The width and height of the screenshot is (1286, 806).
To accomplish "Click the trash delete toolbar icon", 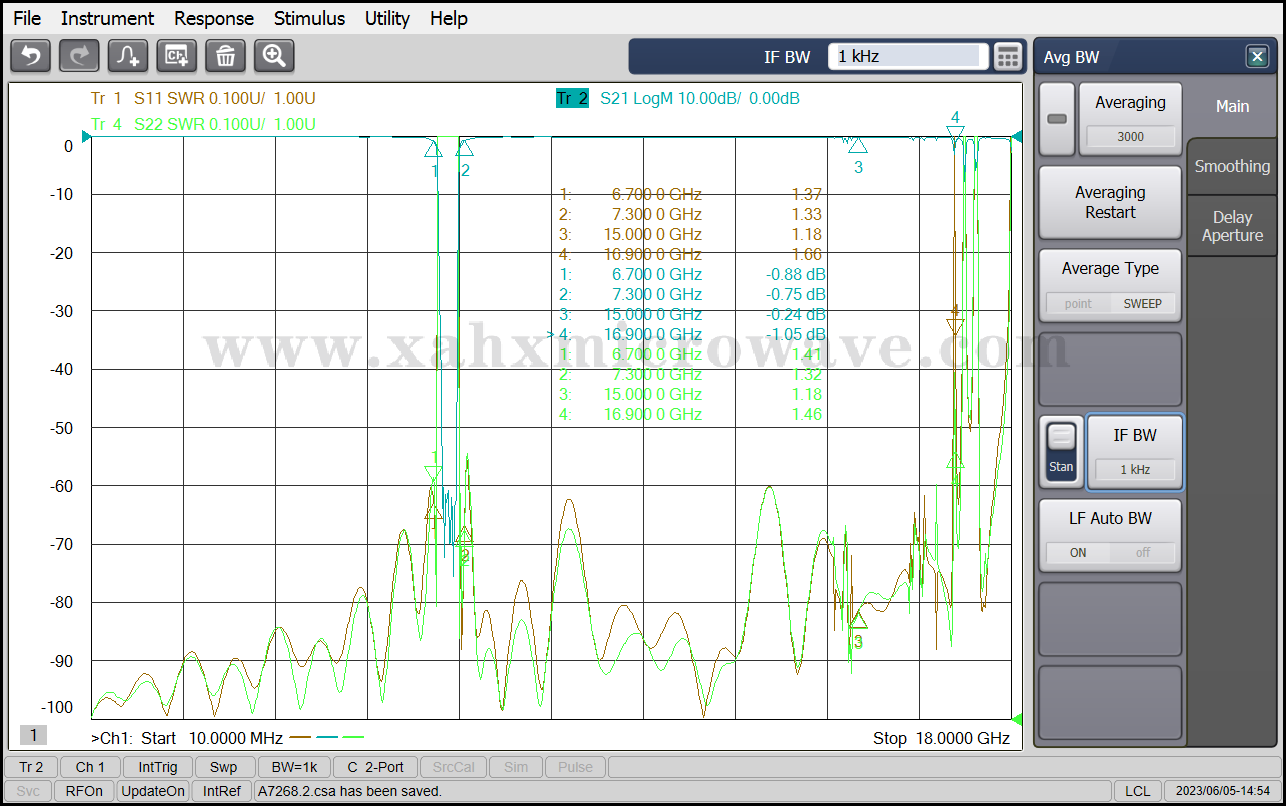I will pyautogui.click(x=225, y=56).
